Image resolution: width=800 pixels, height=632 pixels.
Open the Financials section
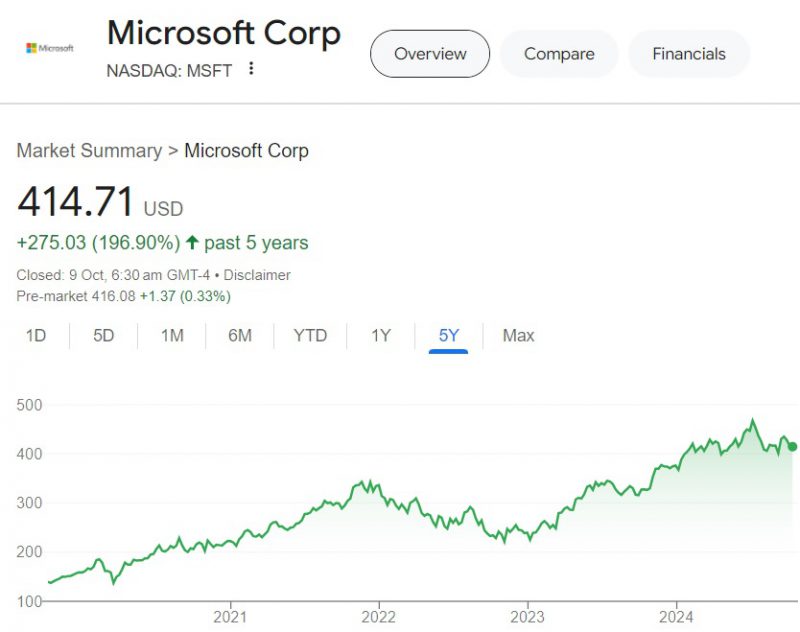pyautogui.click(x=688, y=54)
